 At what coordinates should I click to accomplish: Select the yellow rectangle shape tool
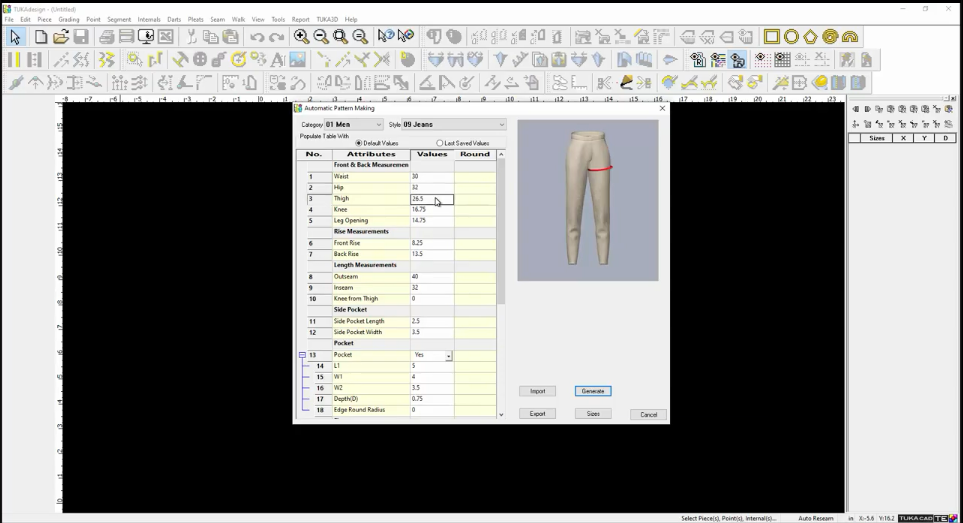click(772, 37)
